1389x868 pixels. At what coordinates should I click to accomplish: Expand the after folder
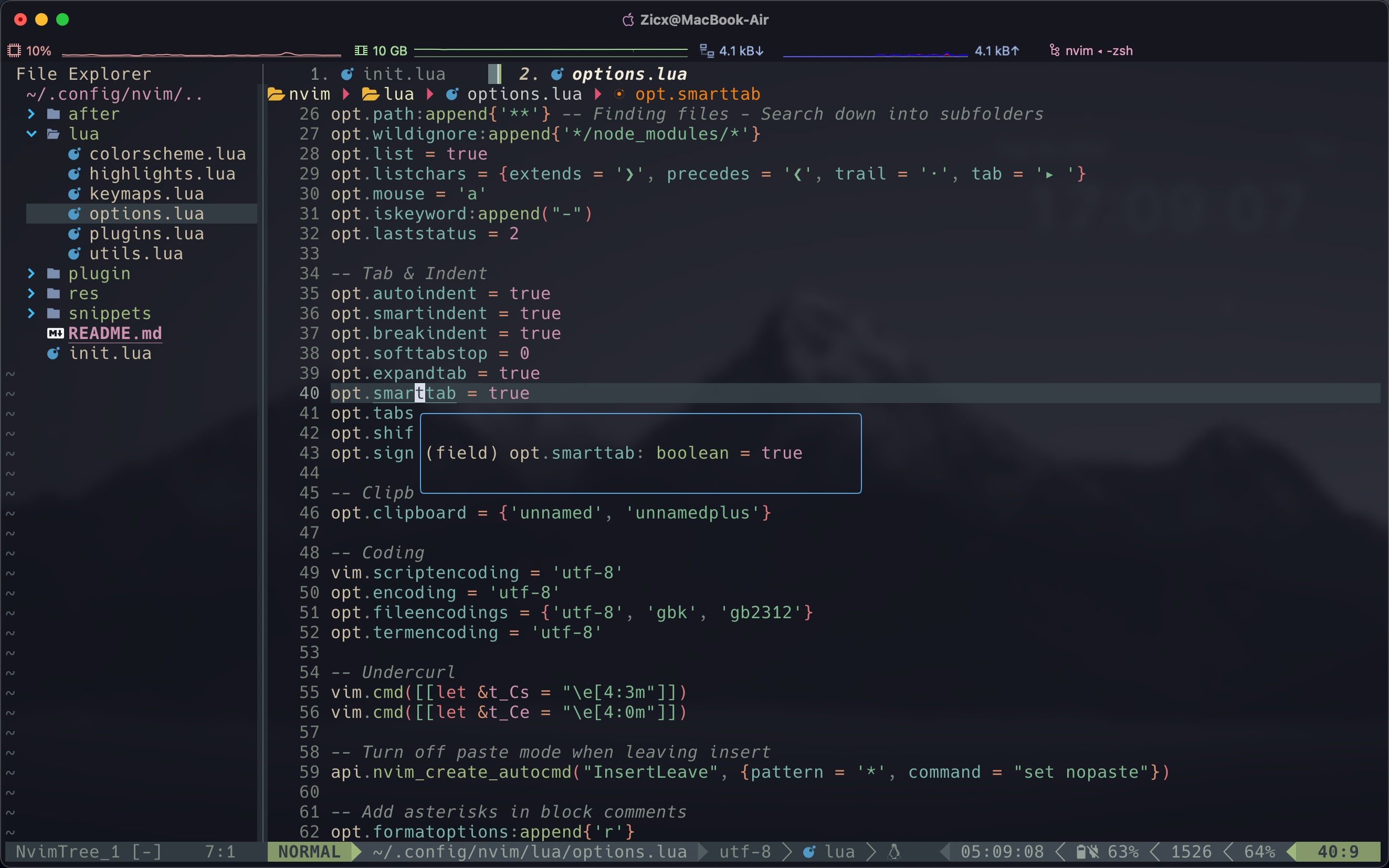pos(31,114)
